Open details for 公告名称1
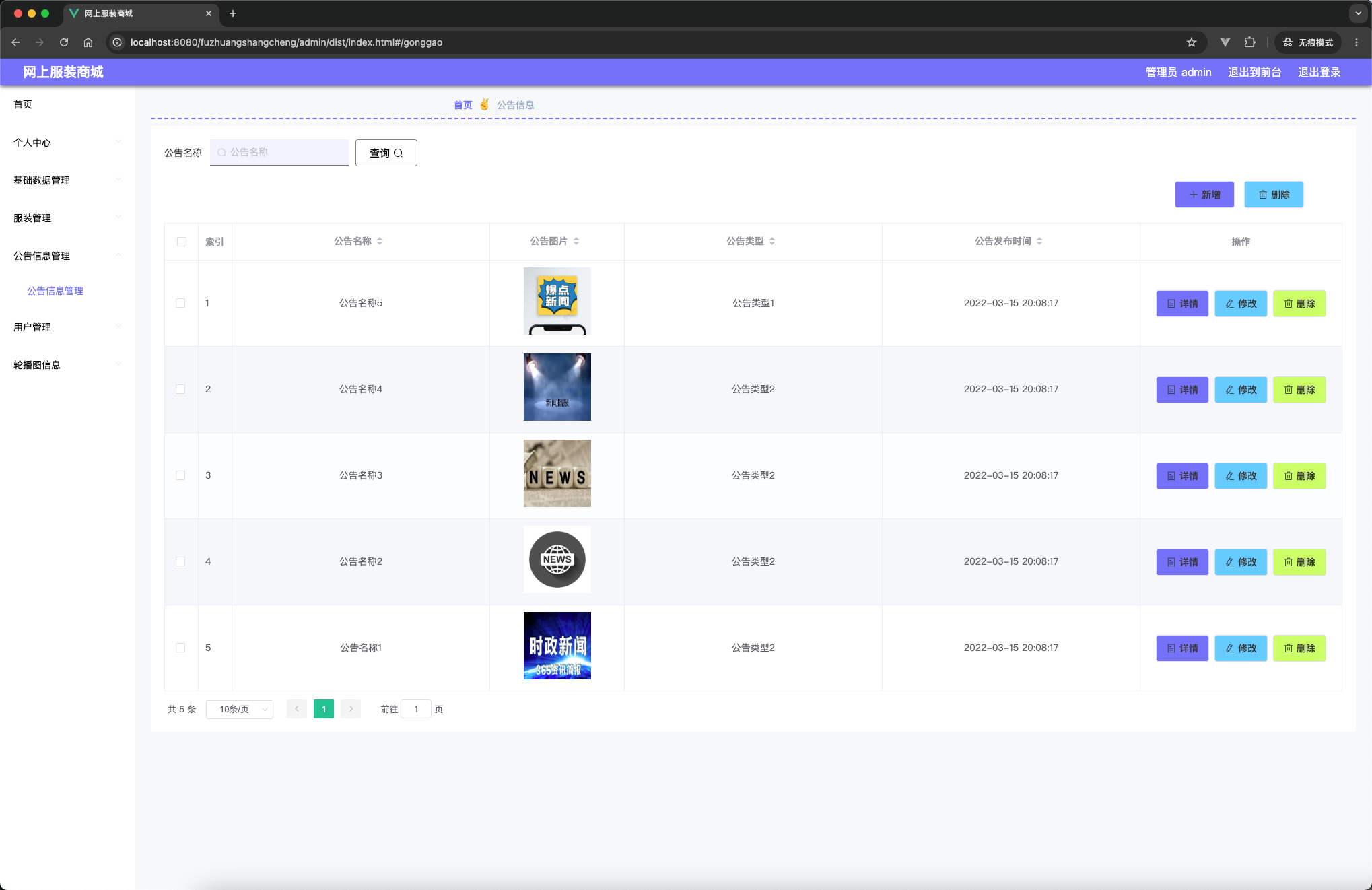The height and width of the screenshot is (890, 1372). click(x=1182, y=648)
